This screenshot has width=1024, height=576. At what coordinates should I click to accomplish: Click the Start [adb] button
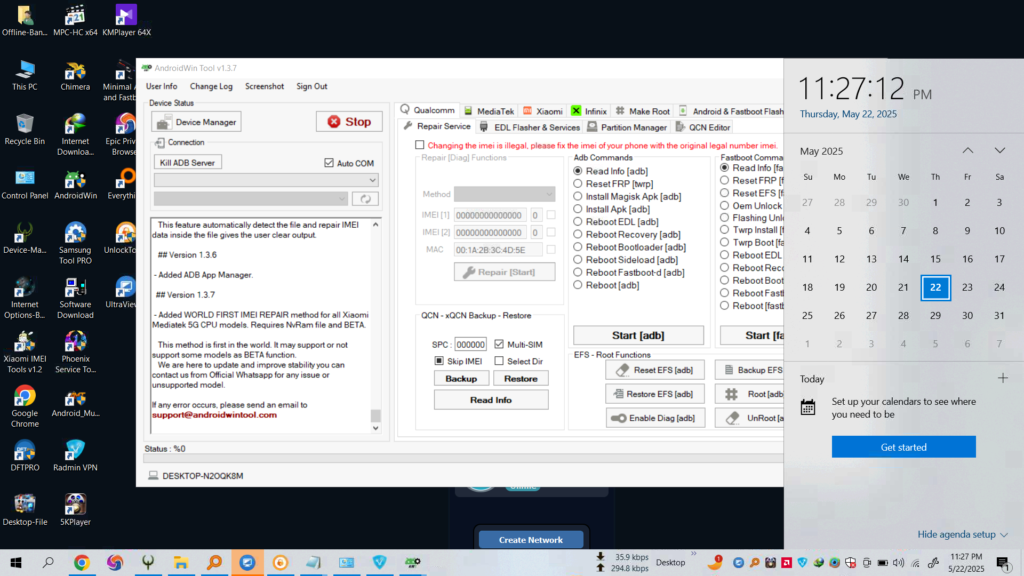tap(638, 335)
